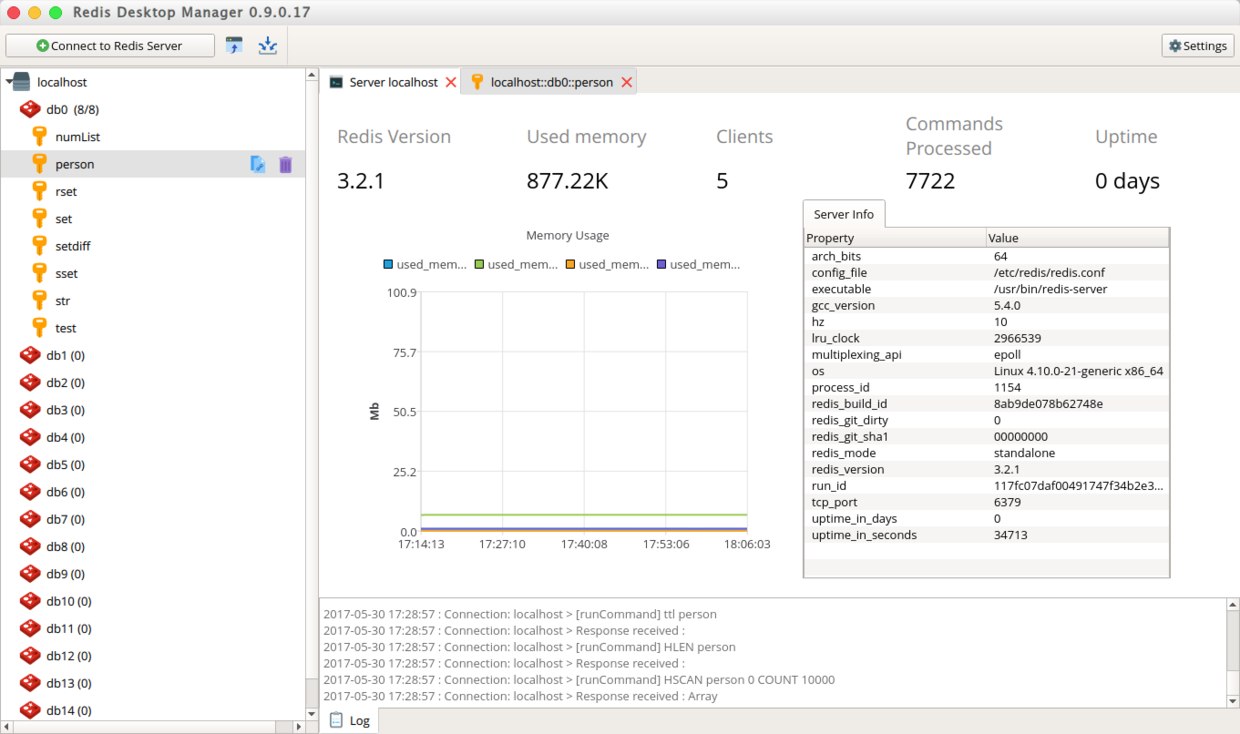Select the db14 (0) database
Viewport: 1240px width, 734px height.
pyautogui.click(x=69, y=710)
